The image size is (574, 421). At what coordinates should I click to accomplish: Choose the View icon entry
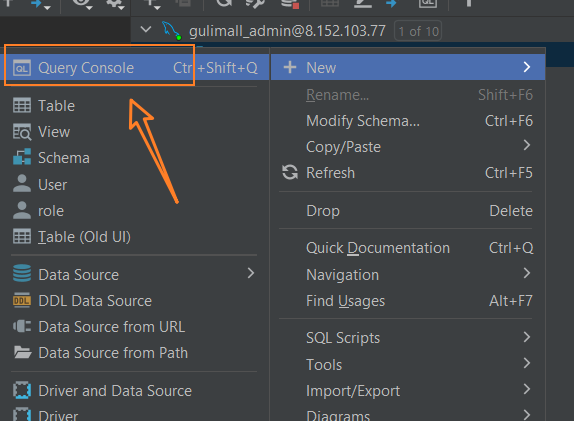[x=22, y=132]
